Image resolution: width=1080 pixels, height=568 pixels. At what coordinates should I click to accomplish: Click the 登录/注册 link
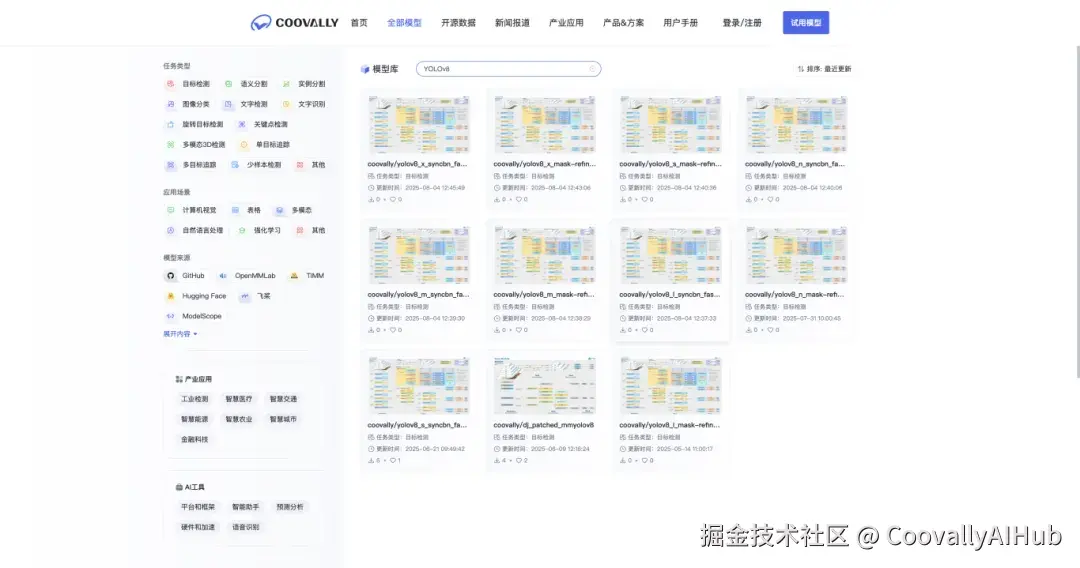click(742, 23)
